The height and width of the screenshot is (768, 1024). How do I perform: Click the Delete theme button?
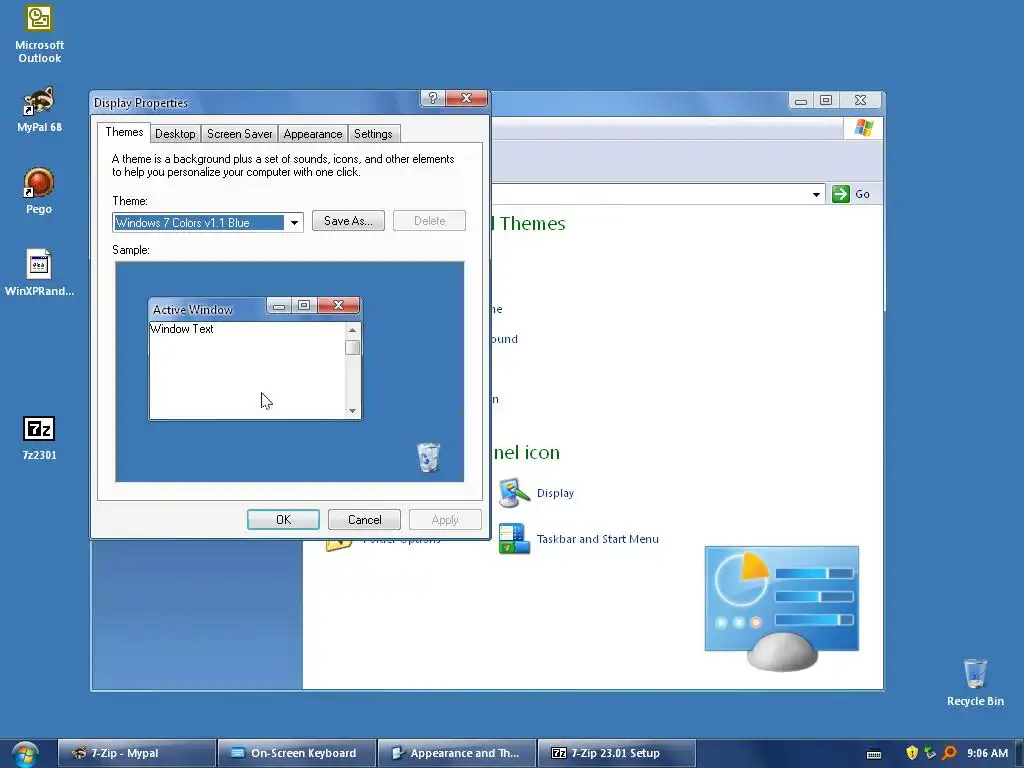pos(429,221)
